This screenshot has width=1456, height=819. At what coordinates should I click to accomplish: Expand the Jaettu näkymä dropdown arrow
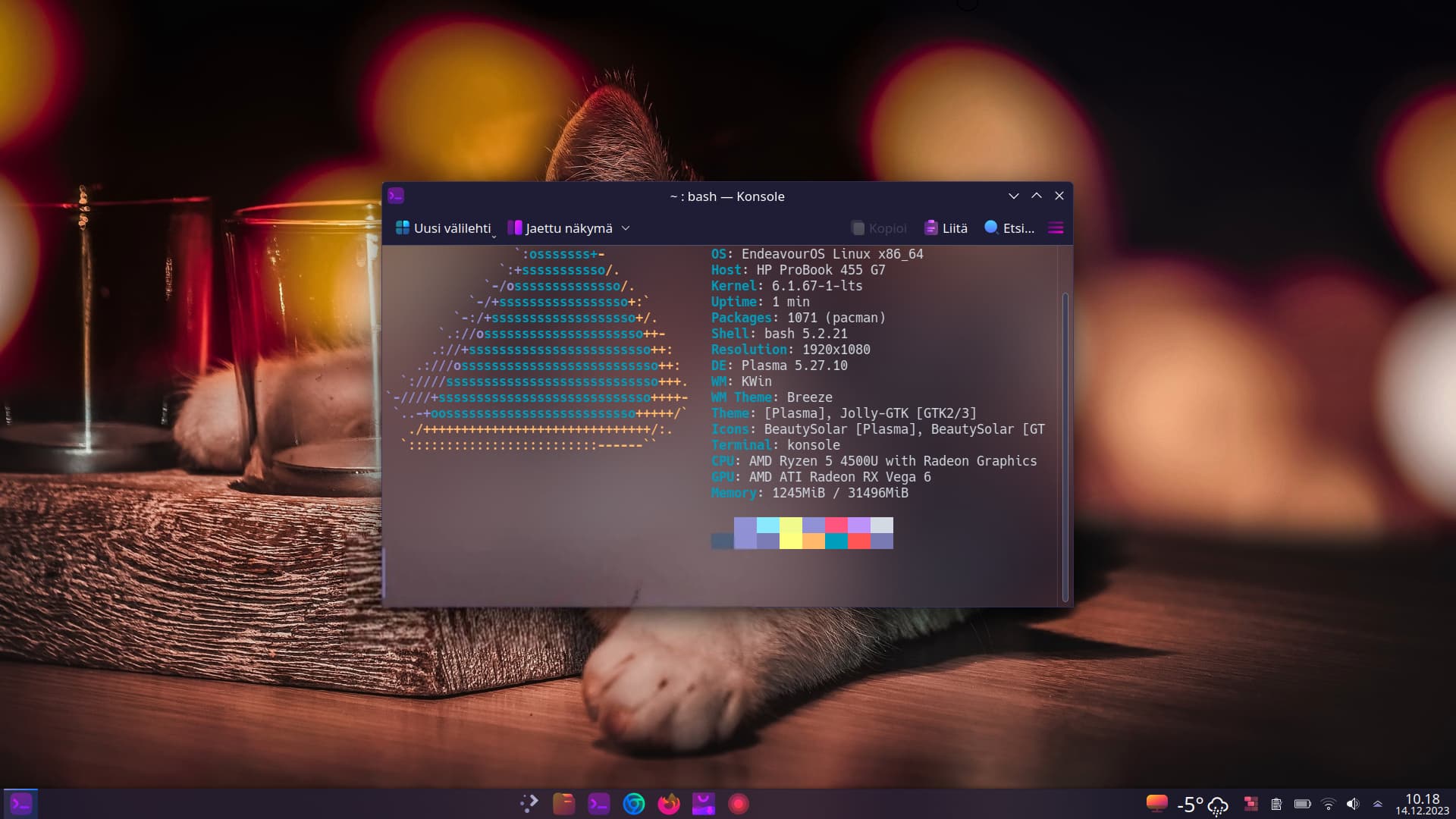(626, 228)
